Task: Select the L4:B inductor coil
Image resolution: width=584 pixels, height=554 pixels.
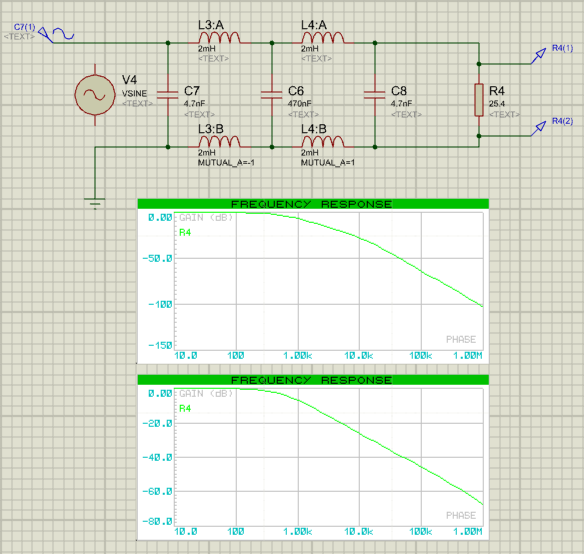Action: point(323,142)
